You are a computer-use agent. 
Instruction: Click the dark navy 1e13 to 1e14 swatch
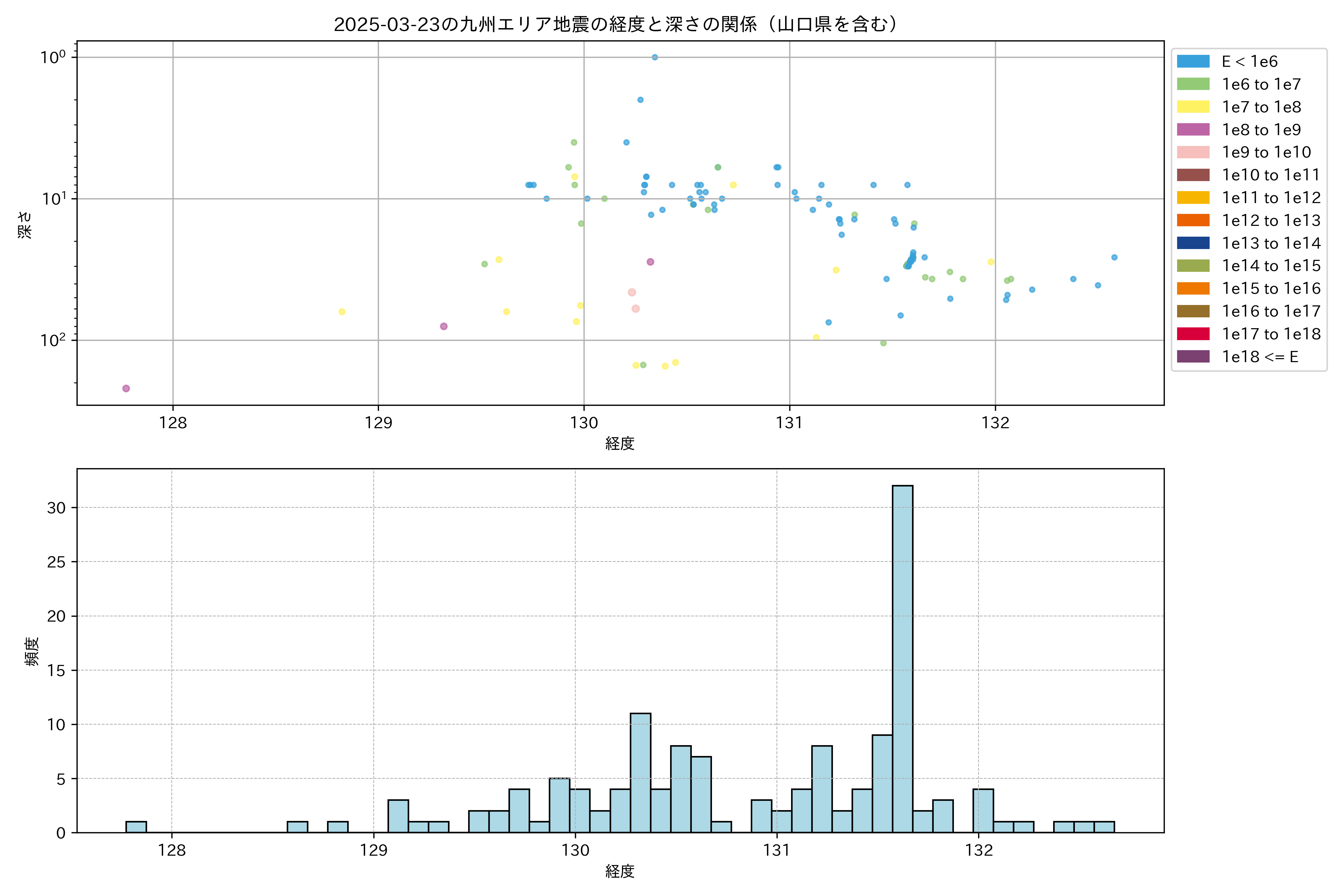[1192, 243]
